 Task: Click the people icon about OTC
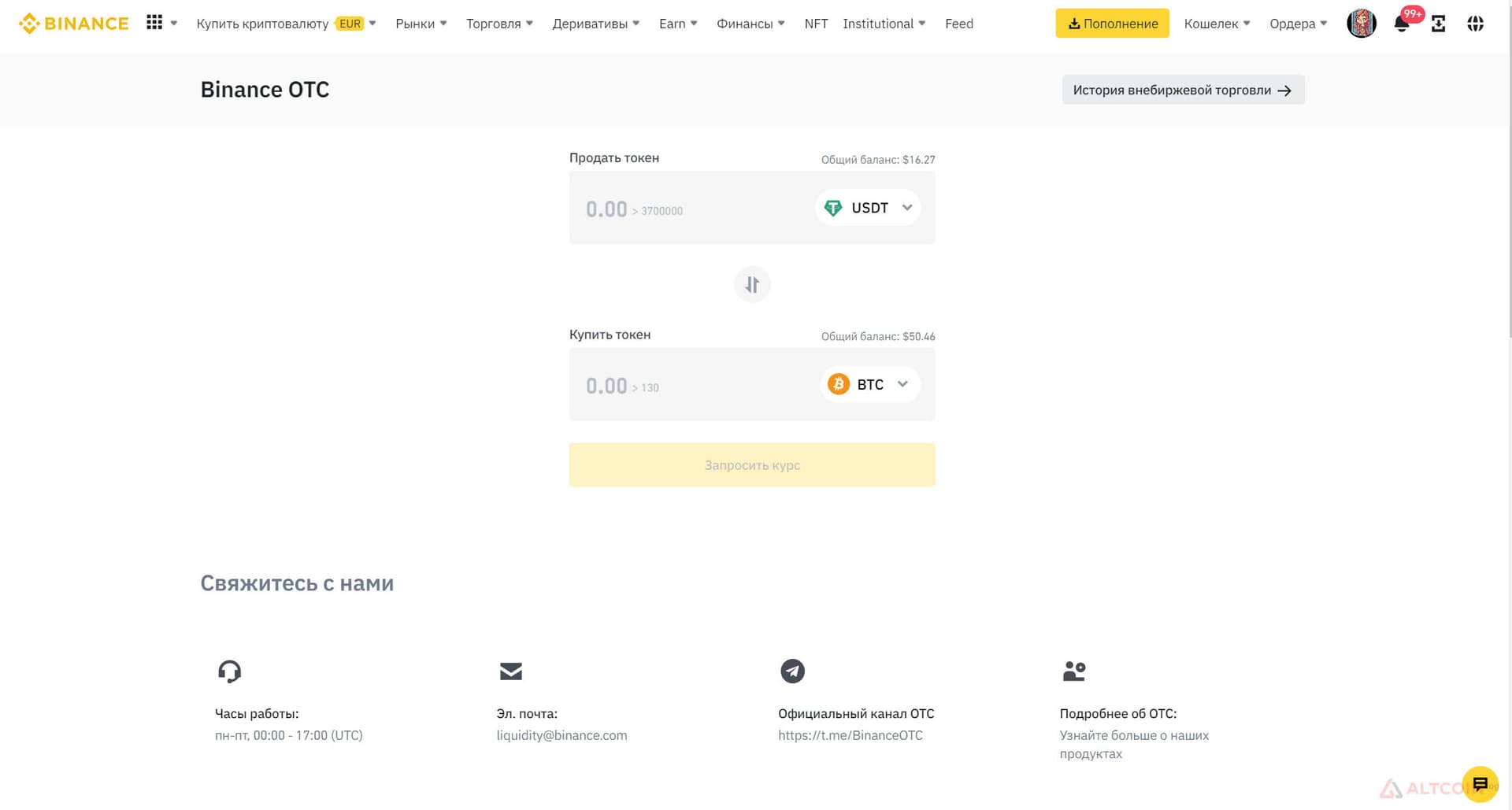(x=1074, y=671)
